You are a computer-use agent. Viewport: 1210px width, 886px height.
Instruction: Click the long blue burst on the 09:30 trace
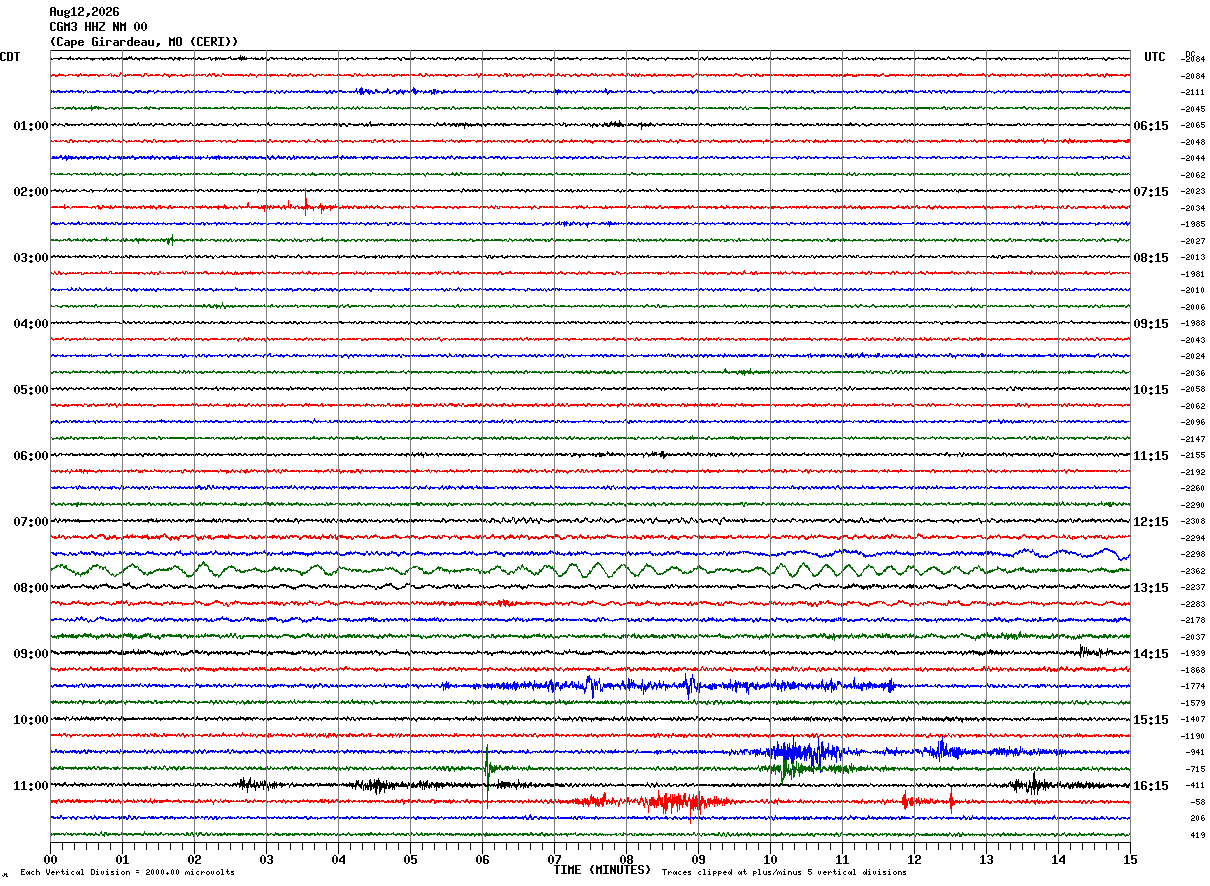point(668,686)
